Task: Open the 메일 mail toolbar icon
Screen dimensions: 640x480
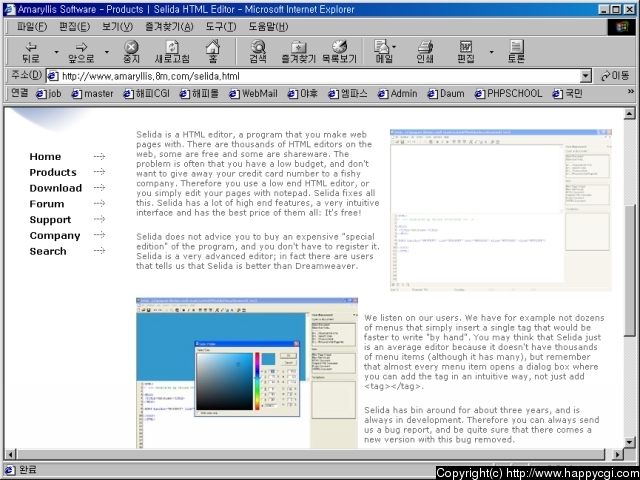Action: 384,52
